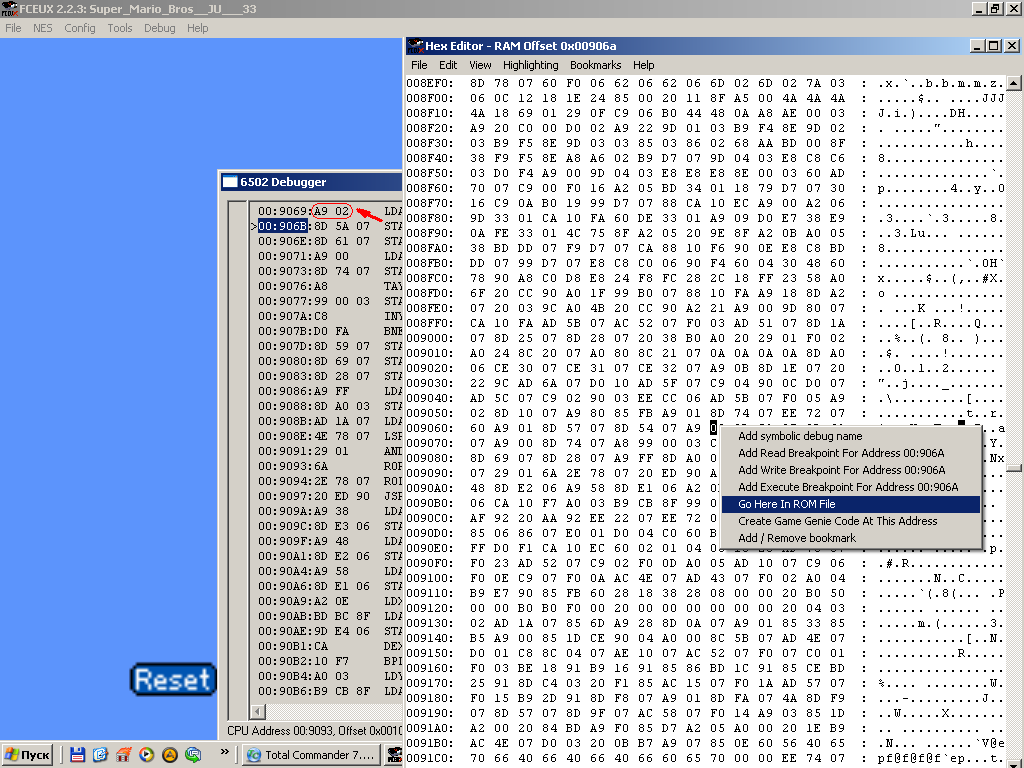
Task: Click the FCEUX main window title icon
Action: 9,8
